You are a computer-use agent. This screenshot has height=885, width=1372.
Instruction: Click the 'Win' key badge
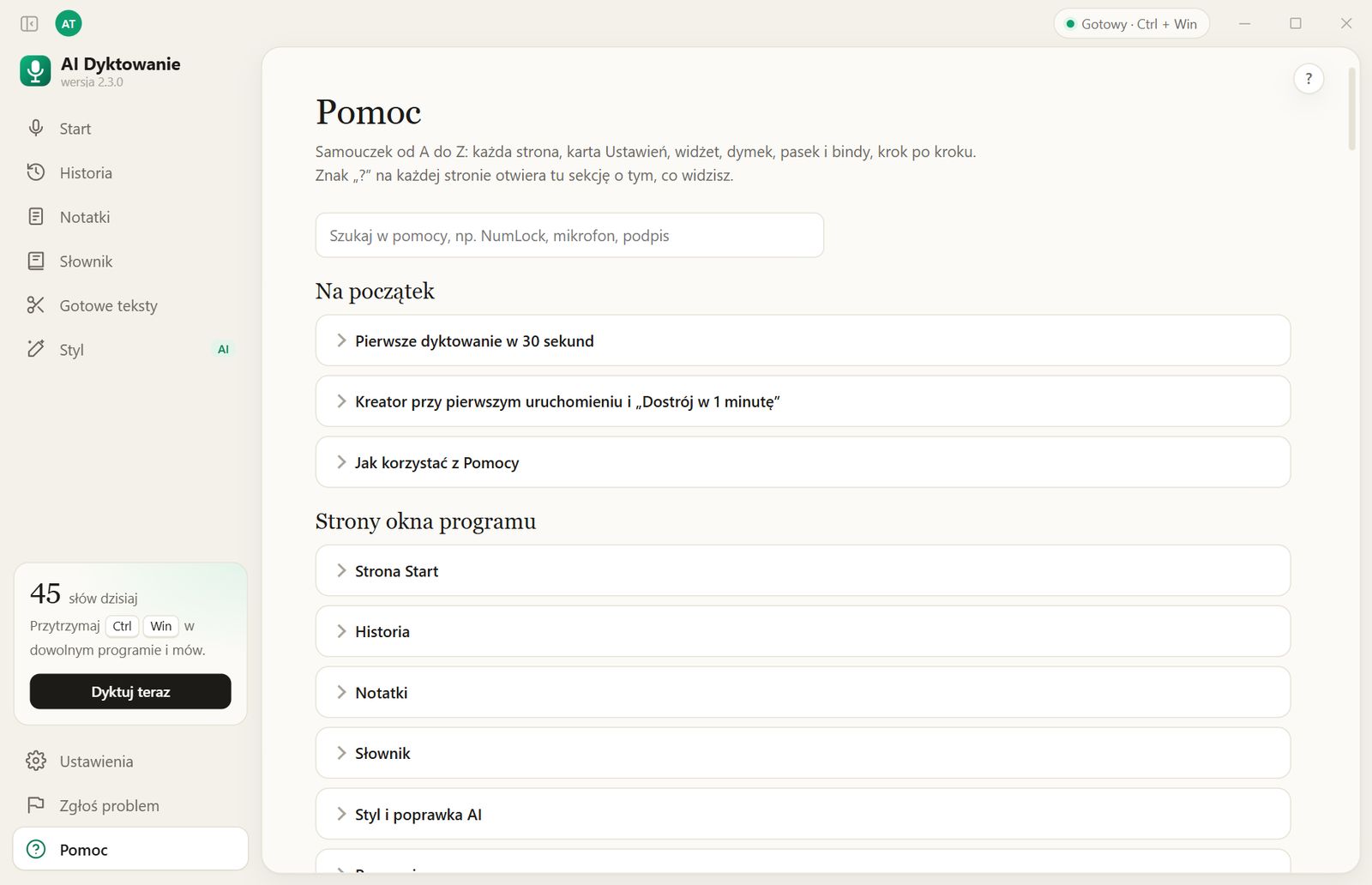[x=161, y=626]
